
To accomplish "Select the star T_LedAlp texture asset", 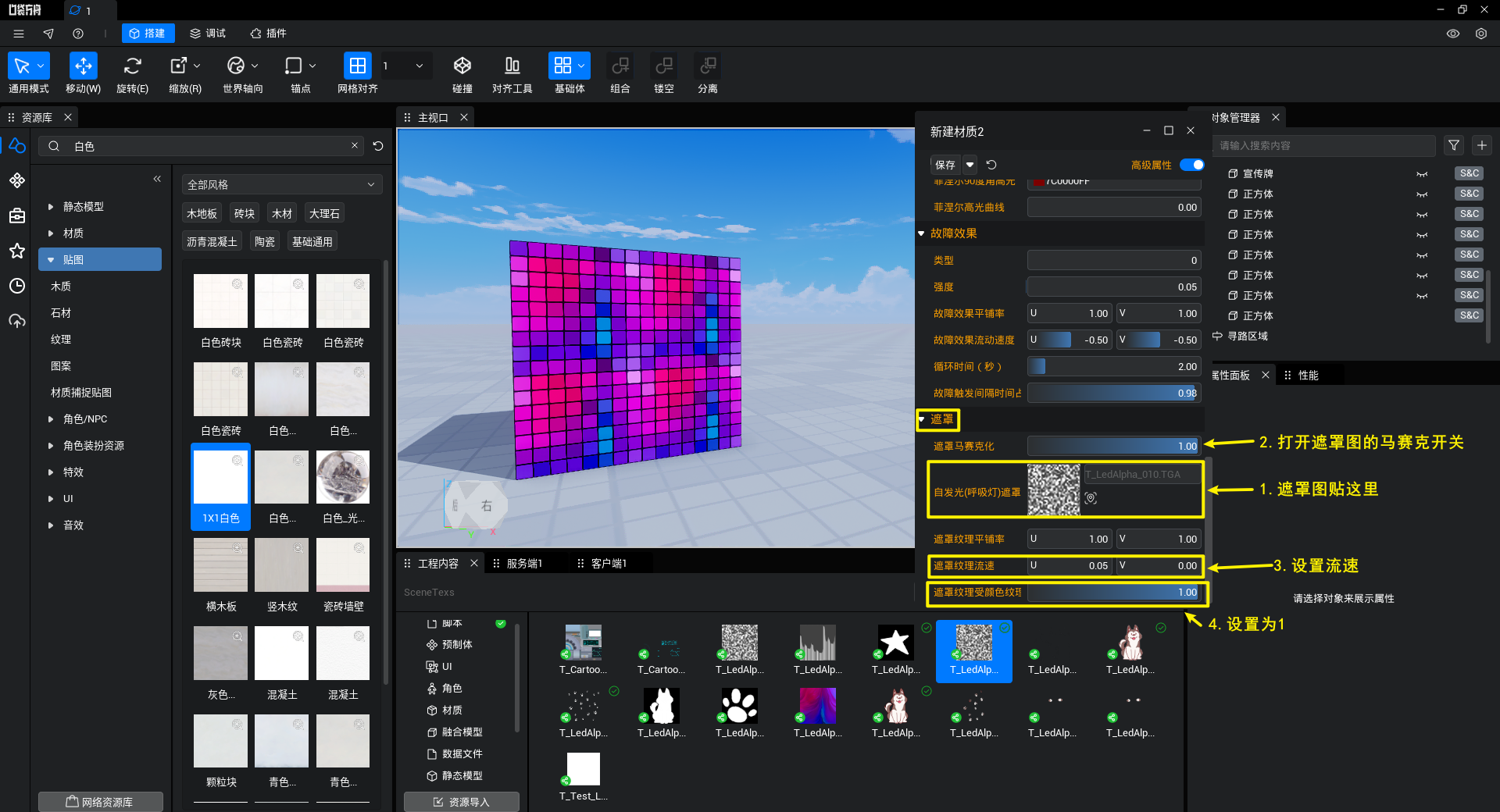I will click(896, 643).
